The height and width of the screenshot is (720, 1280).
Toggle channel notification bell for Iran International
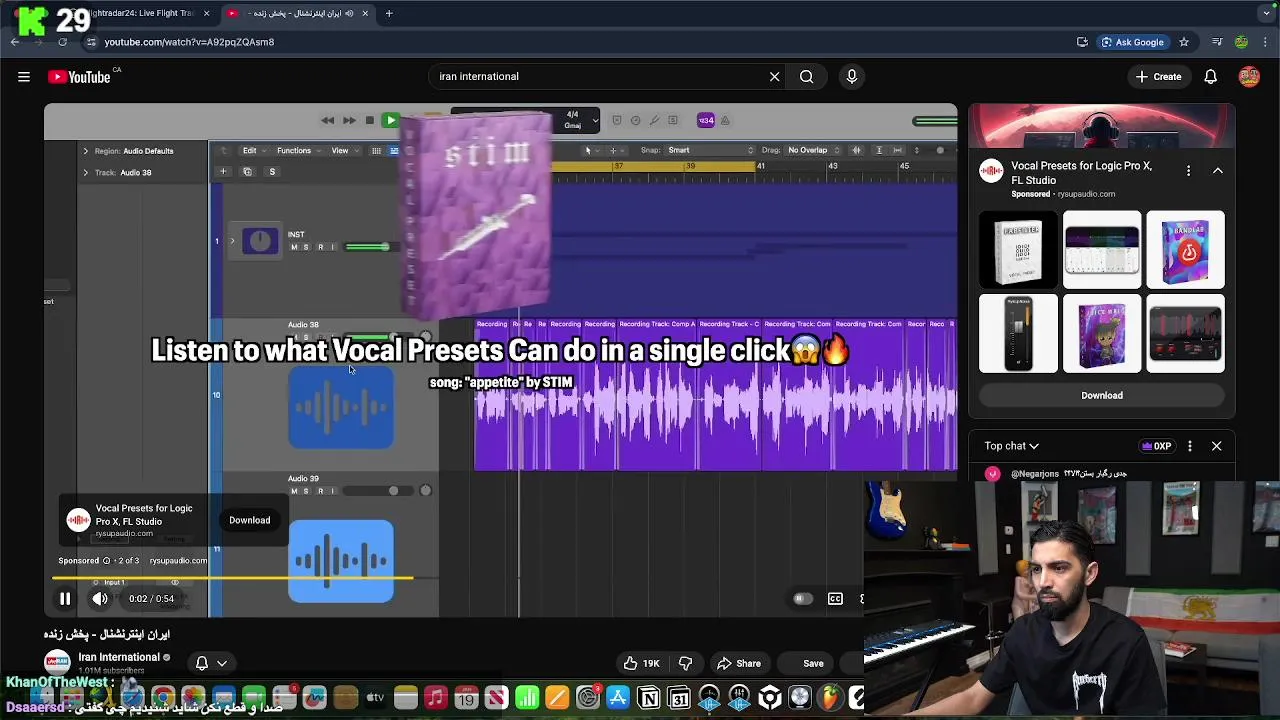point(202,663)
